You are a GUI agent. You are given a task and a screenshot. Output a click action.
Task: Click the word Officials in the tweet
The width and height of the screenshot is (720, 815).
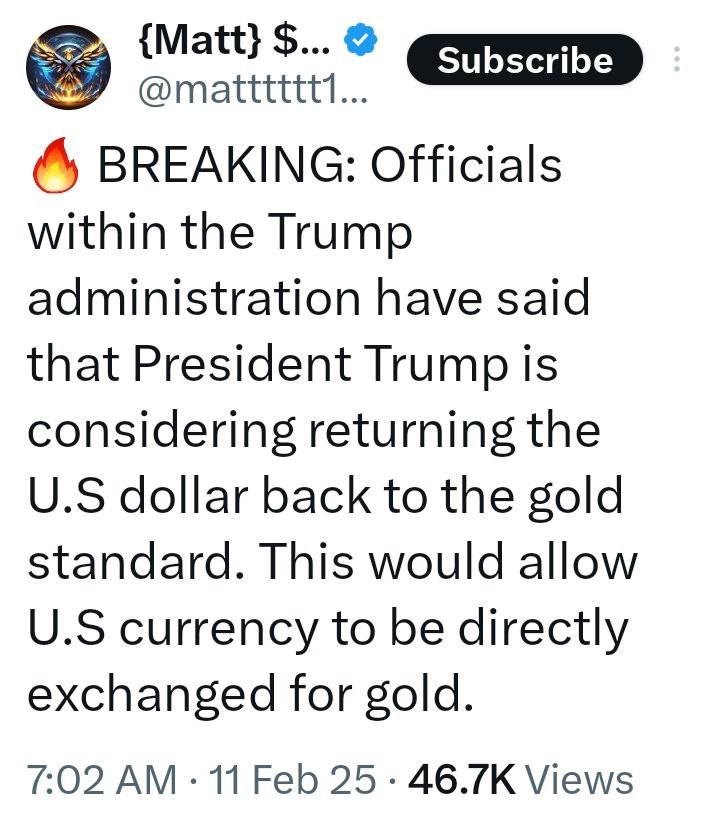tap(466, 167)
